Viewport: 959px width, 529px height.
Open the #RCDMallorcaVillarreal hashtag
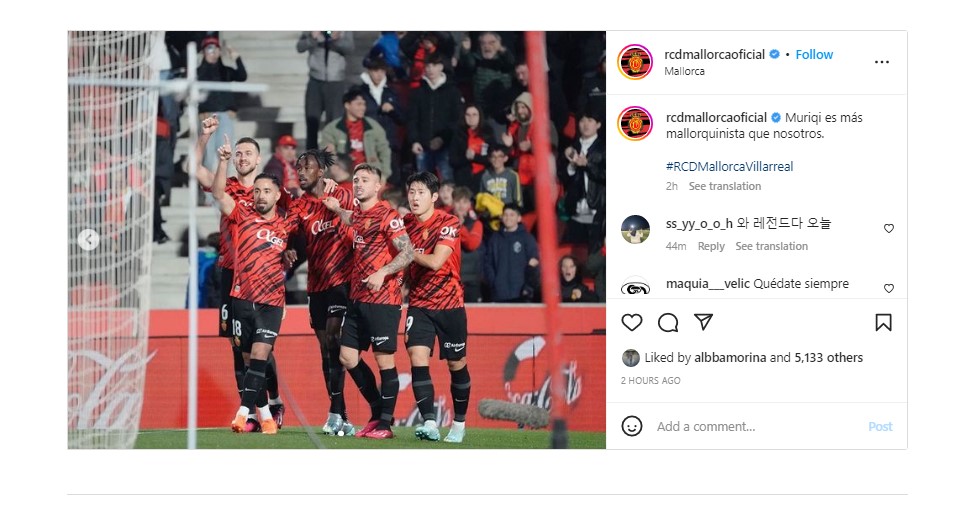(729, 166)
